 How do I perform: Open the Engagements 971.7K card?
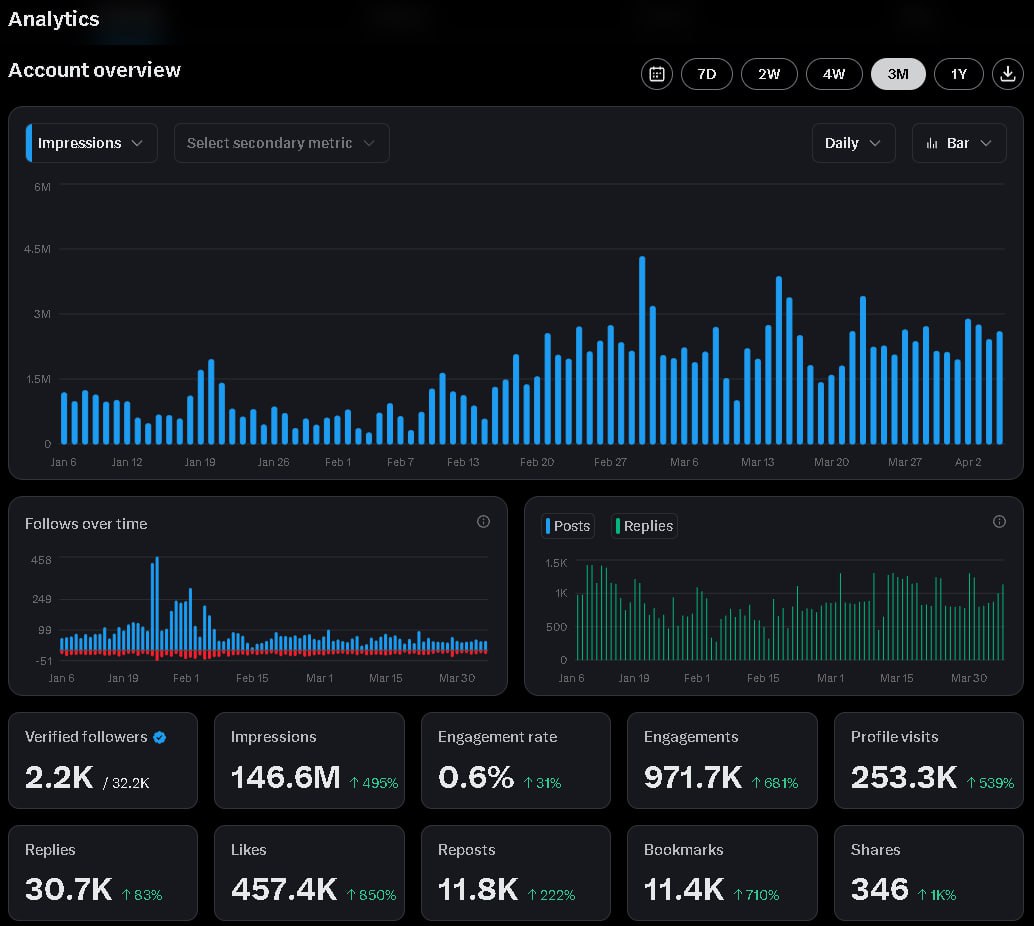[722, 760]
